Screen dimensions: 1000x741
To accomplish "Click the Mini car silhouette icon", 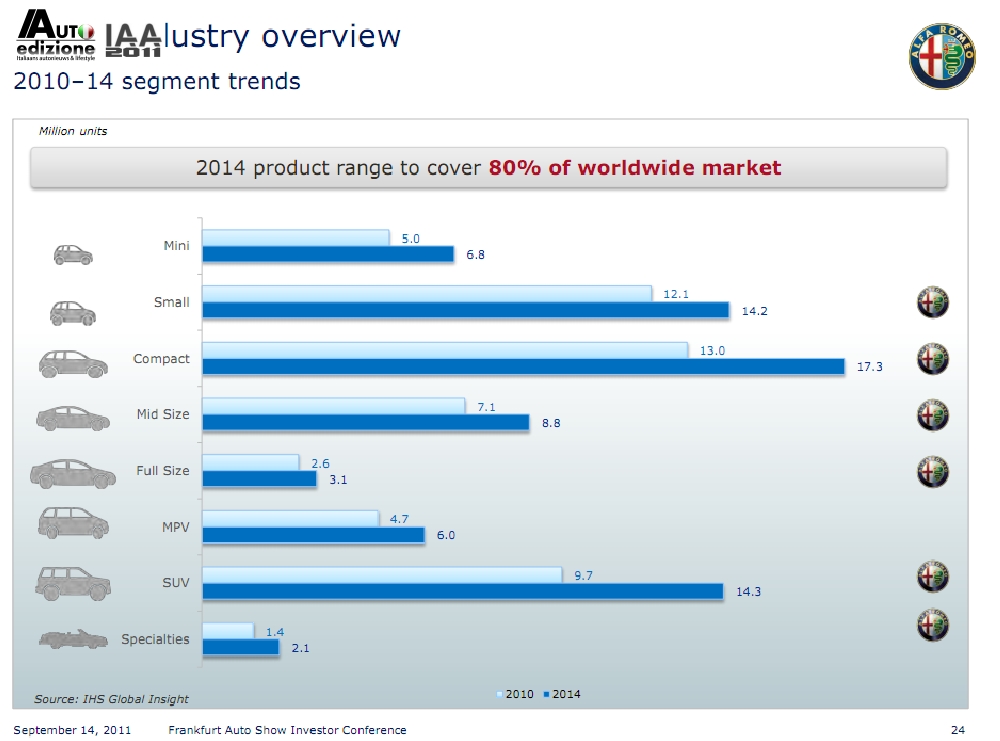I will [x=72, y=255].
